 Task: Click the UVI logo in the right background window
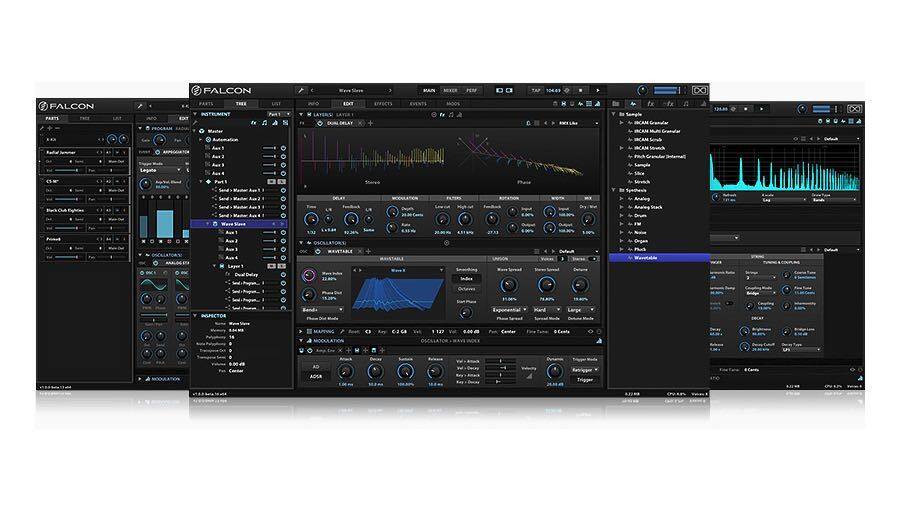855,109
